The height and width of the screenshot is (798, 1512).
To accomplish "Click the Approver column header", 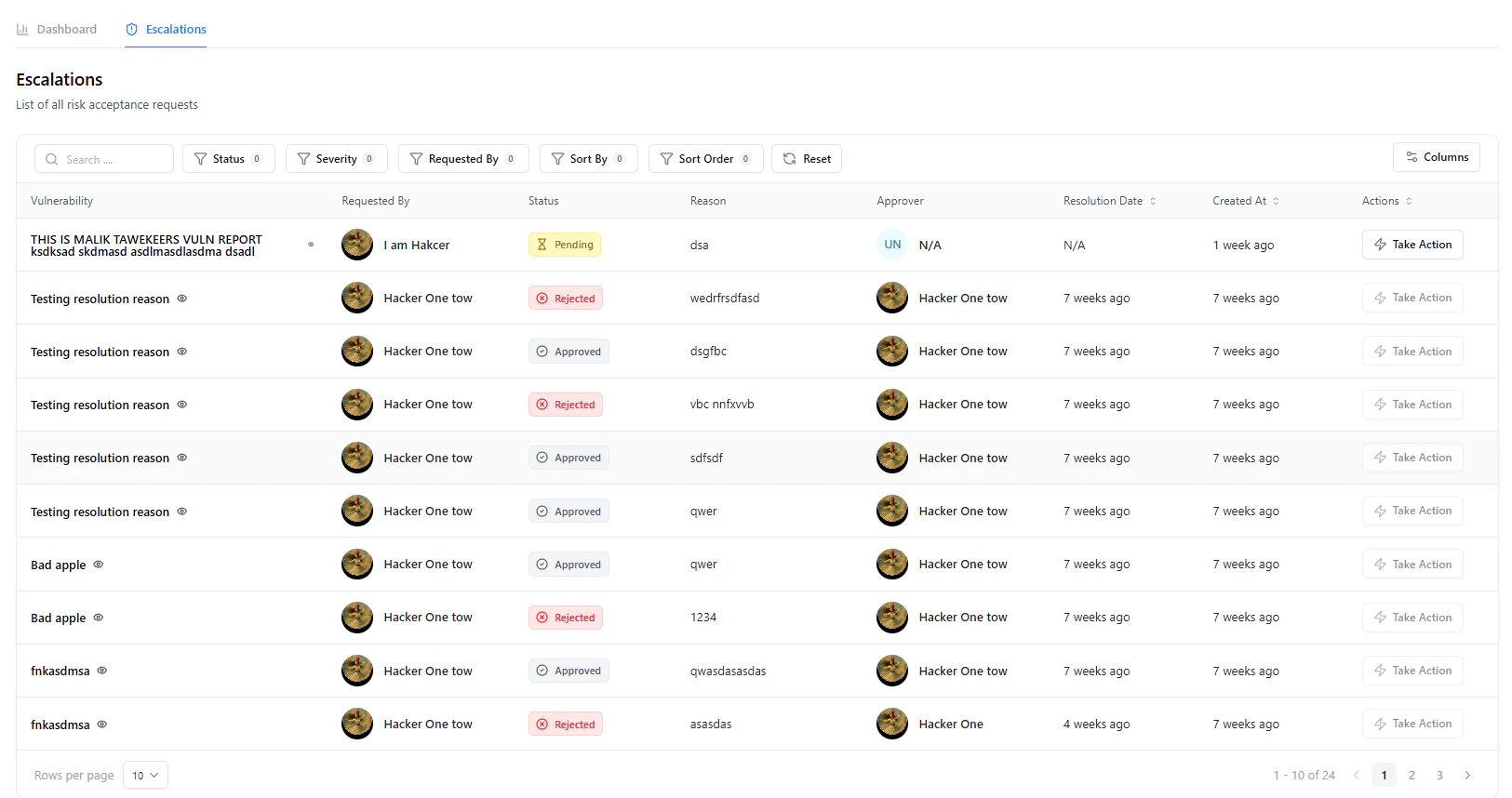I will click(x=900, y=201).
